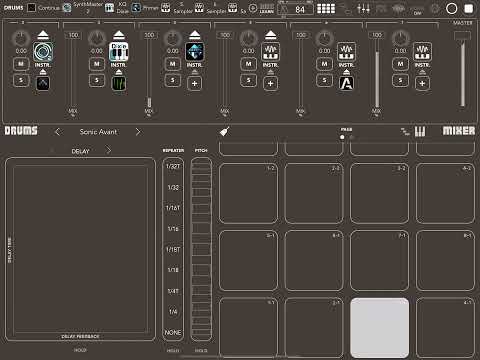Screen dimensions: 480x360
Task: Switch to next effect after DELAY
Action: [108, 151]
